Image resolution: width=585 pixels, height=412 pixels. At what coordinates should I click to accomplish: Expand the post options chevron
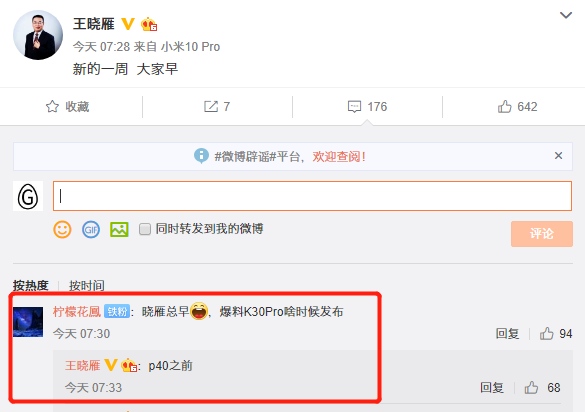[566, 15]
